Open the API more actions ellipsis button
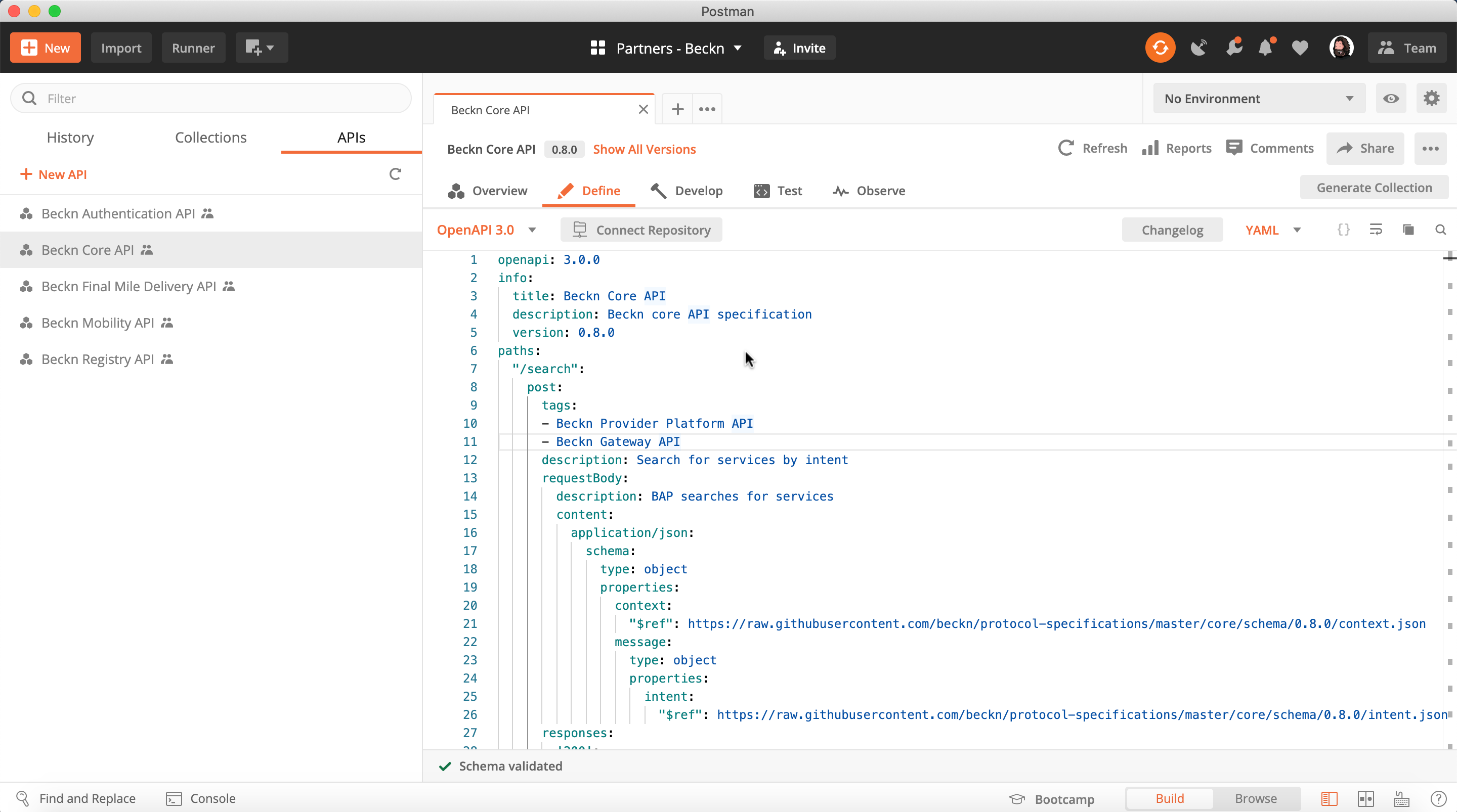 1430,149
